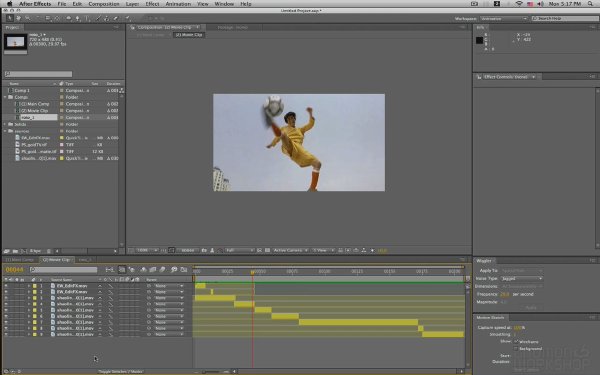Viewport: 600px width, 375px height.
Task: Open the Window menu
Action: [224, 4]
